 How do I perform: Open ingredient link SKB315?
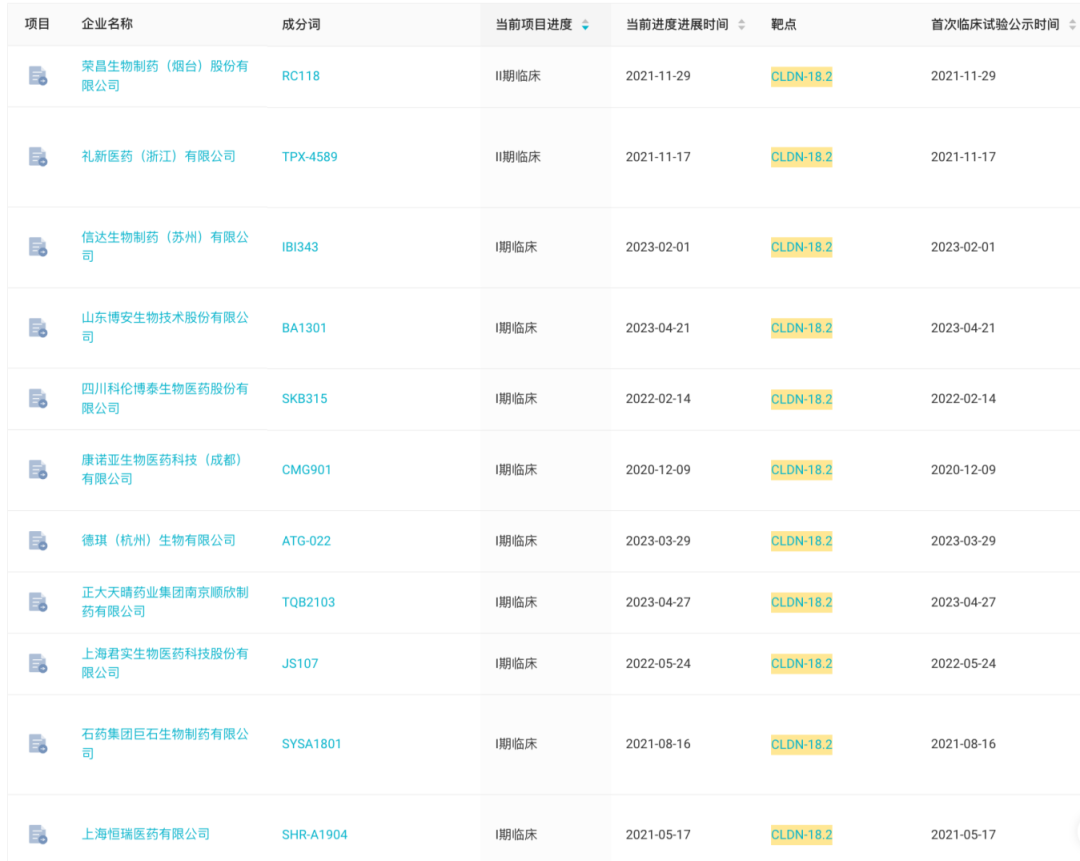click(304, 399)
